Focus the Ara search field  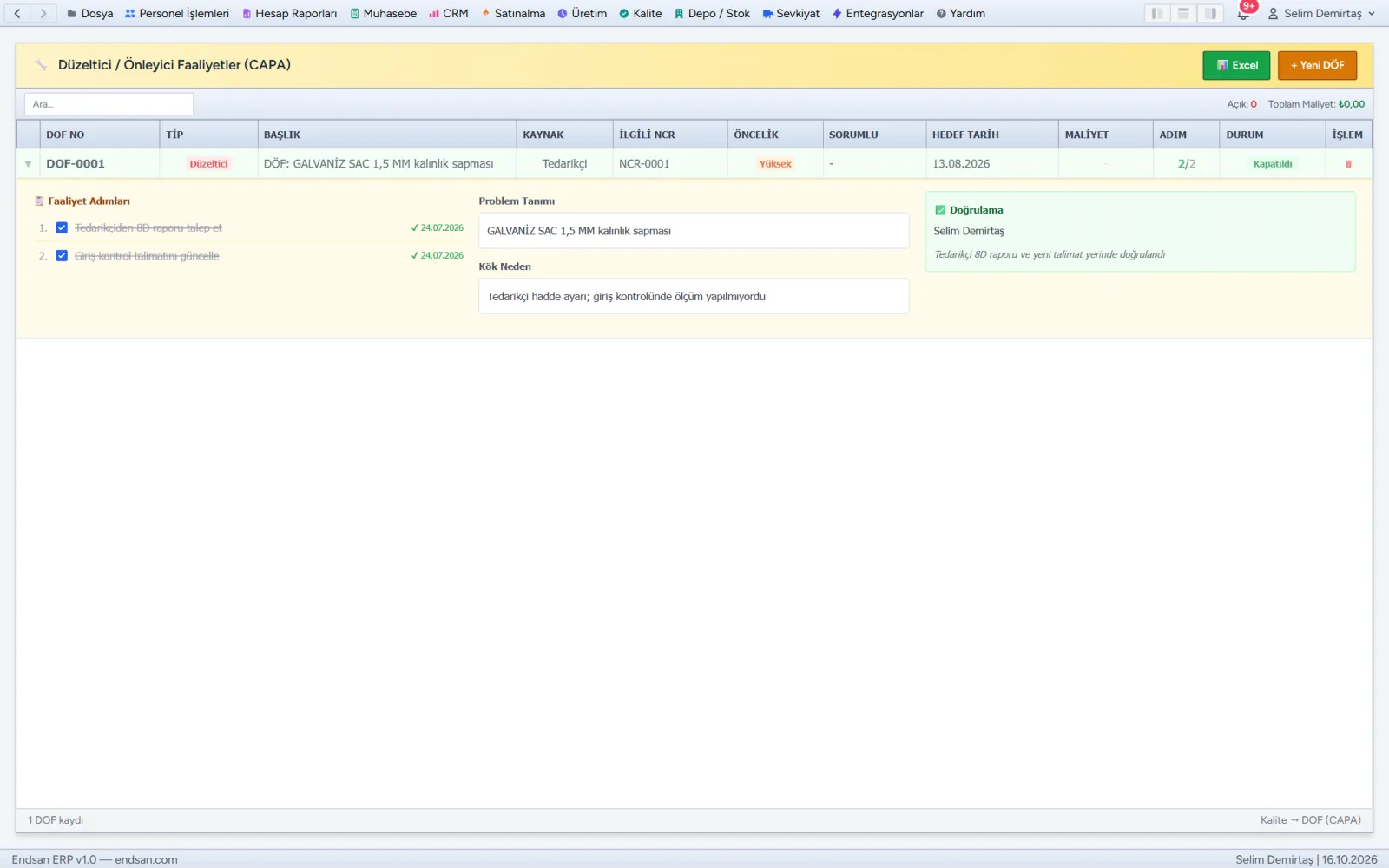pyautogui.click(x=109, y=104)
